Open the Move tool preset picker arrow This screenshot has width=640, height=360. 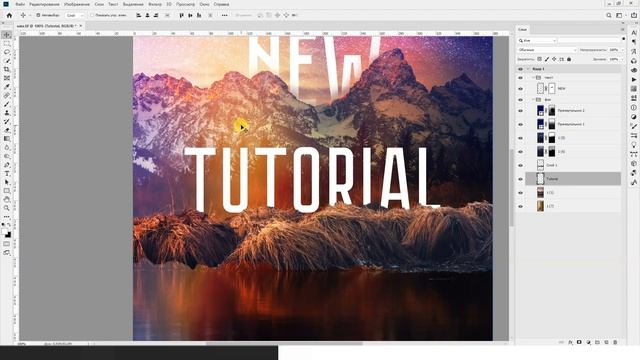tap(30, 16)
